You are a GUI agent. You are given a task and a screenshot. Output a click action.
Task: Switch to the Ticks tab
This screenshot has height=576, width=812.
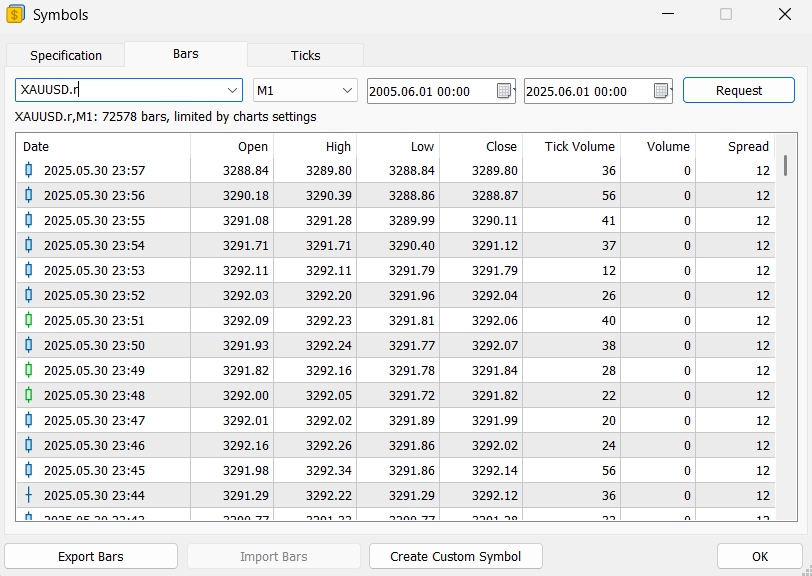(x=306, y=55)
